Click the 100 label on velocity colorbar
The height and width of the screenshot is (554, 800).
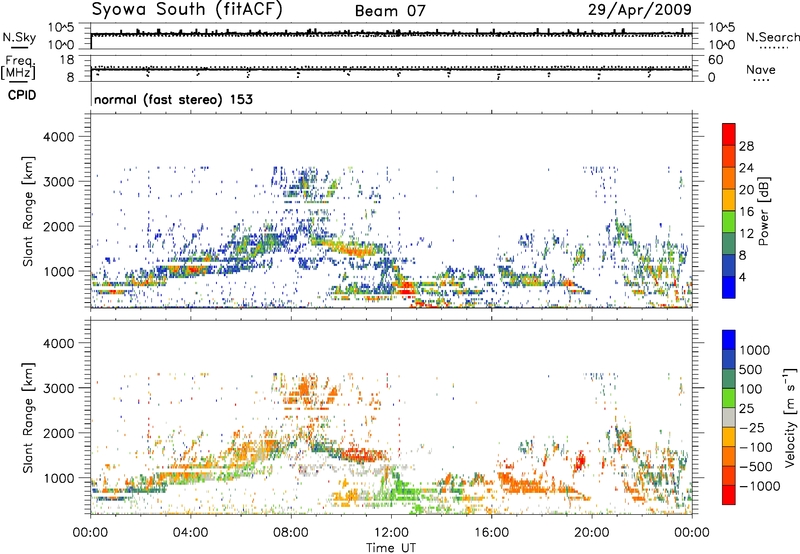click(753, 389)
